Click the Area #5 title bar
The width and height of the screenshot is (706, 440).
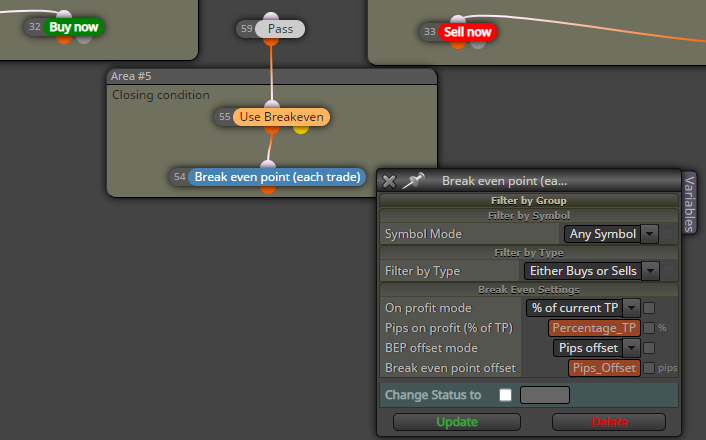[272, 76]
